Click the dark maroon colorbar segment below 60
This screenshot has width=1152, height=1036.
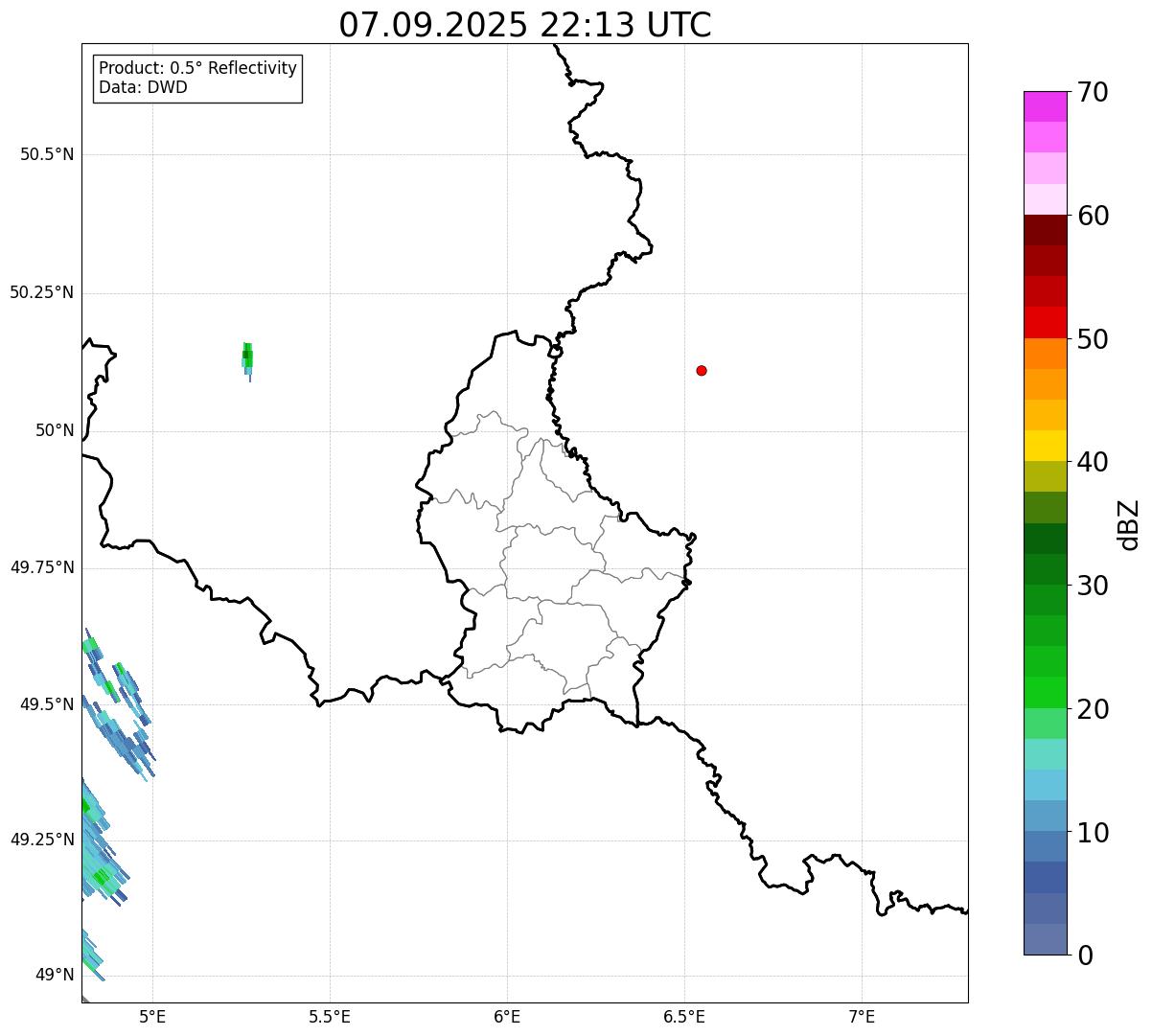pyautogui.click(x=1045, y=230)
